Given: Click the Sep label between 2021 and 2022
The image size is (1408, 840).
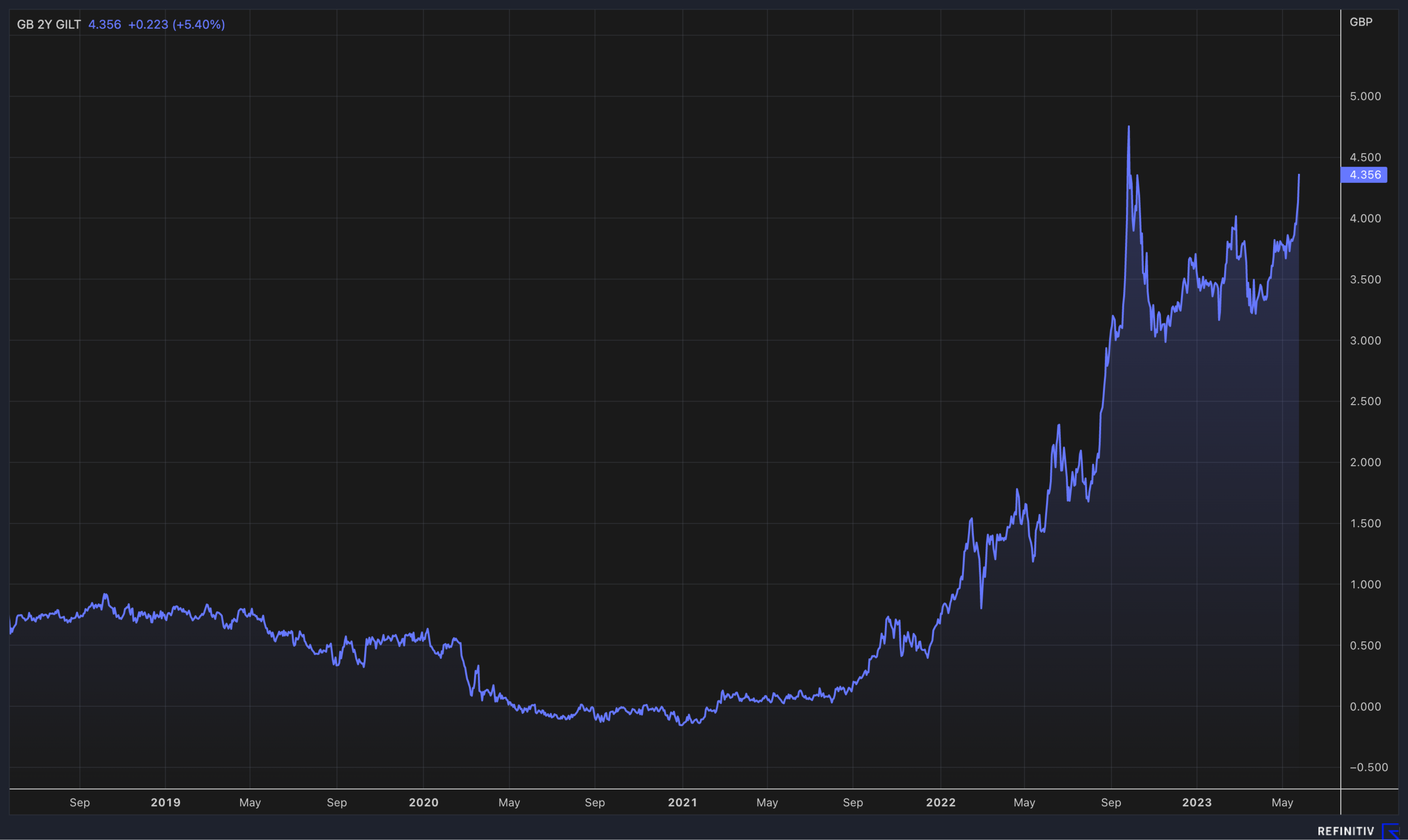Looking at the screenshot, I should (x=853, y=803).
